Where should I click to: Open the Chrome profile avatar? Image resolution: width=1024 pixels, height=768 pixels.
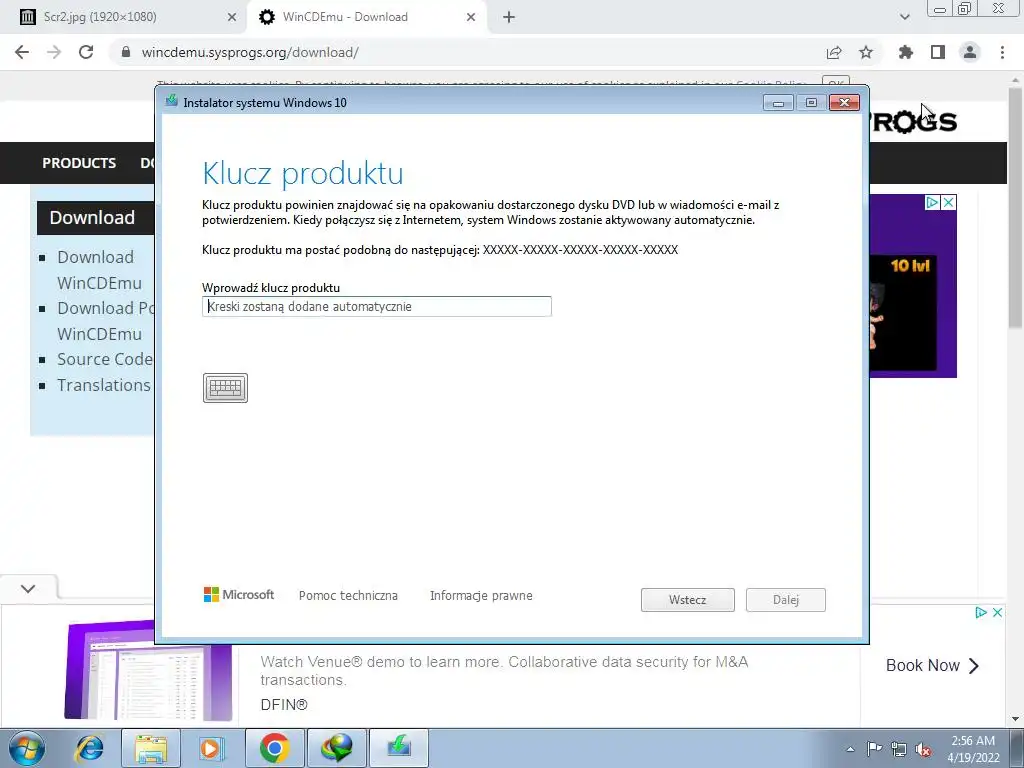pyautogui.click(x=970, y=52)
